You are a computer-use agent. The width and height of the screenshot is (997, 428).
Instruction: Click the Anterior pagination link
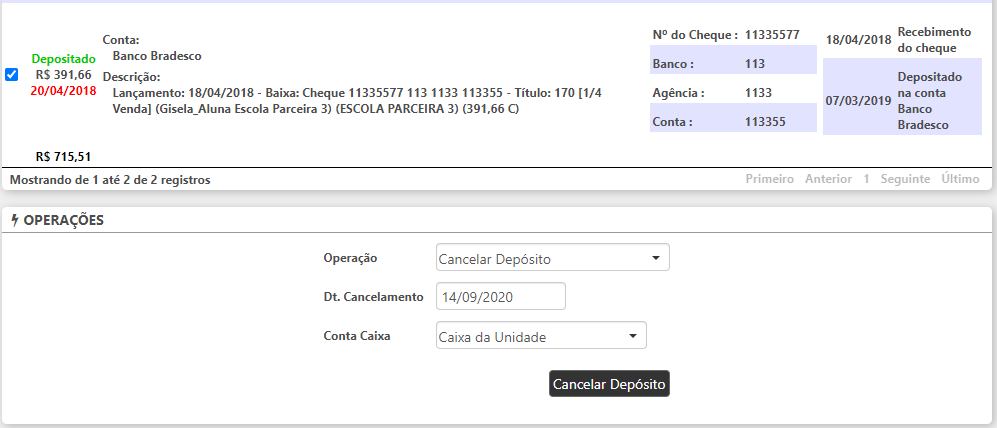tap(826, 179)
